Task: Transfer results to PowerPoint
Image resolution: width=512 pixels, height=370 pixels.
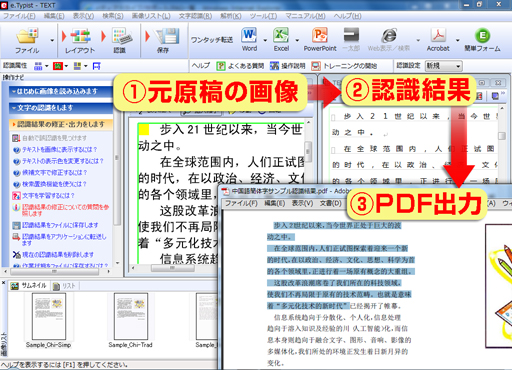Action: click(x=320, y=35)
